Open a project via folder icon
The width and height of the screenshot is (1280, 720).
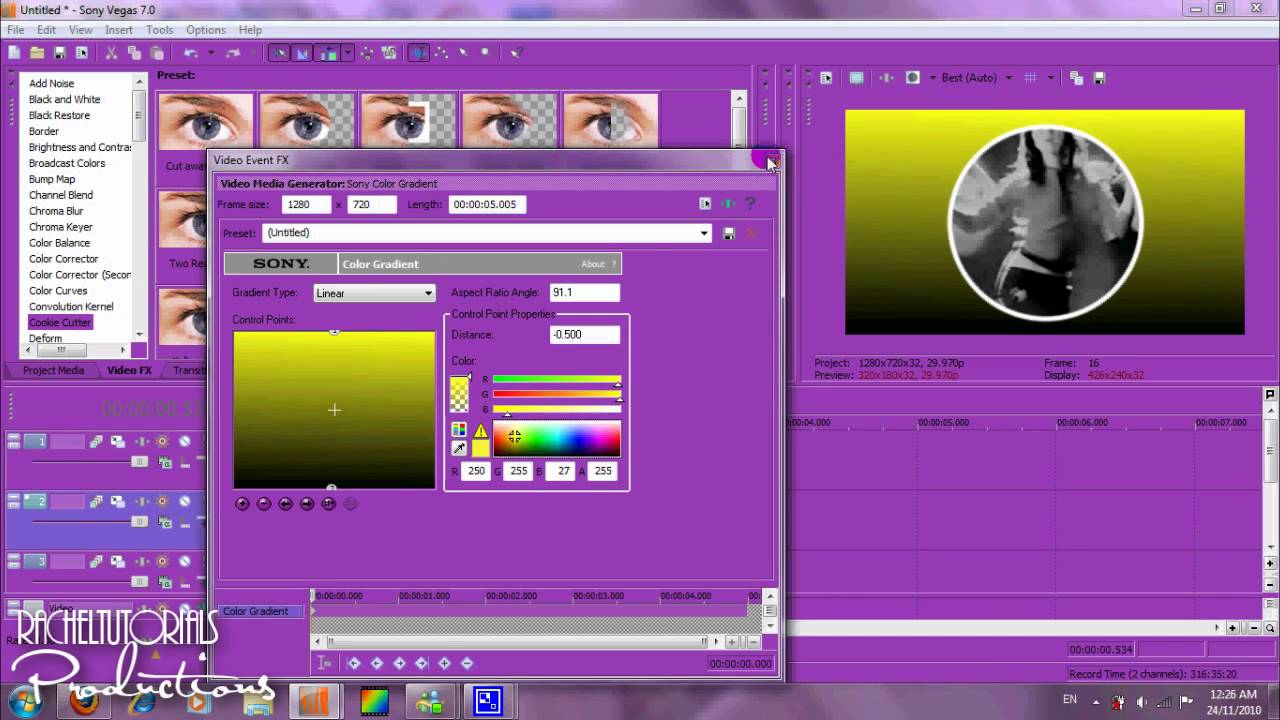(x=37, y=53)
